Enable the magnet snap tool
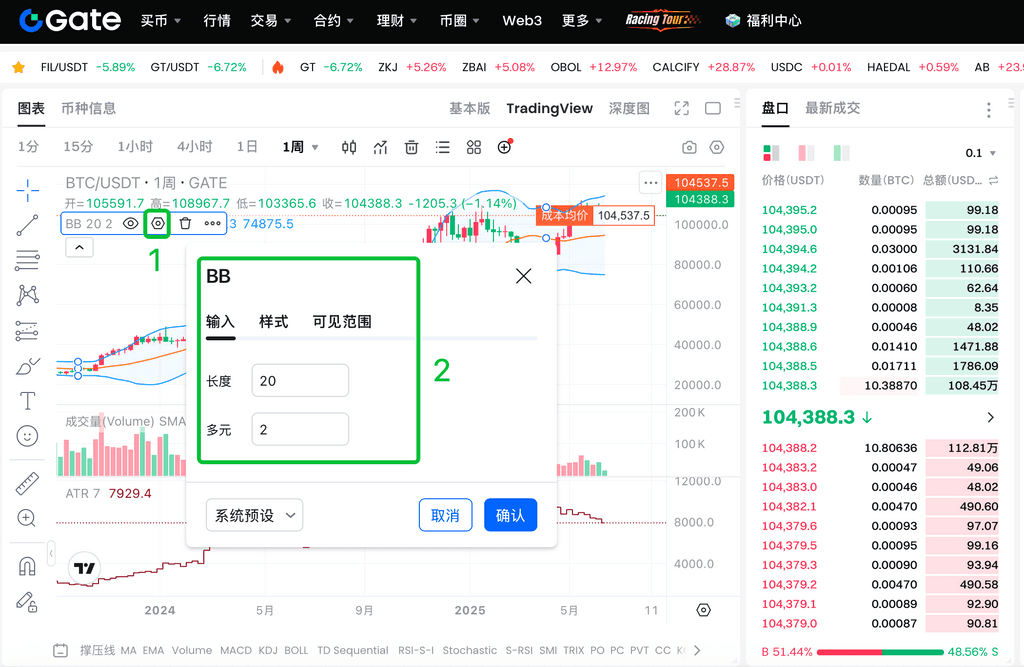 28,566
